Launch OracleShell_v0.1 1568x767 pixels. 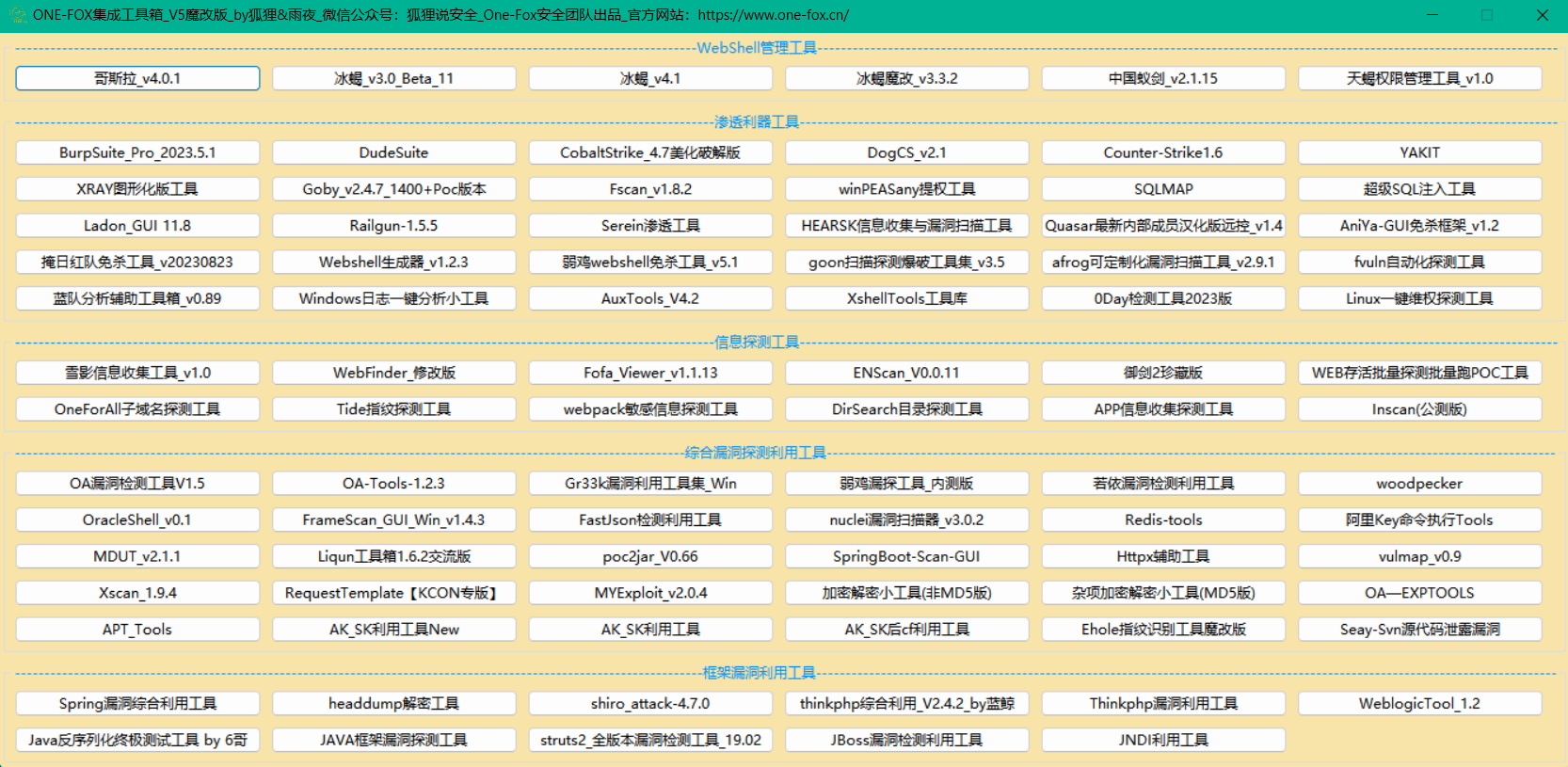click(x=137, y=520)
